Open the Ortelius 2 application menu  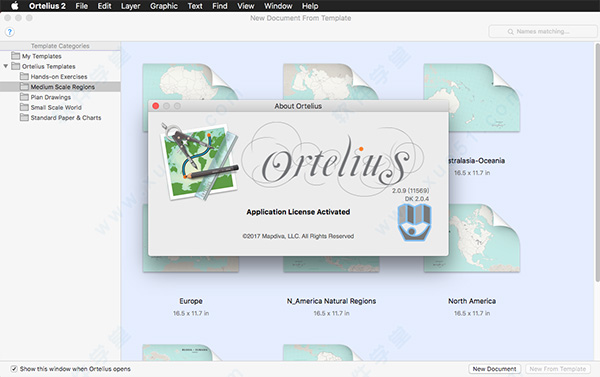point(47,6)
